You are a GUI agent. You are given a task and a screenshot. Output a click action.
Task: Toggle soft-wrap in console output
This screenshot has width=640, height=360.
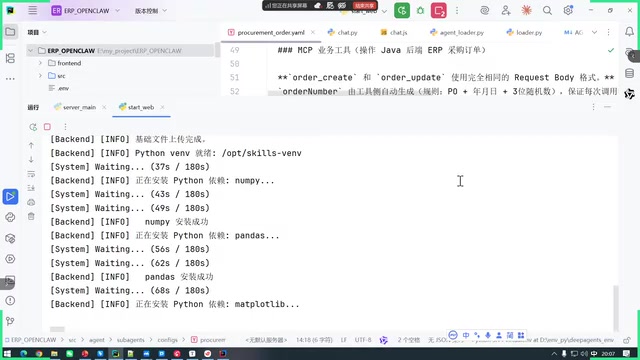click(31, 174)
